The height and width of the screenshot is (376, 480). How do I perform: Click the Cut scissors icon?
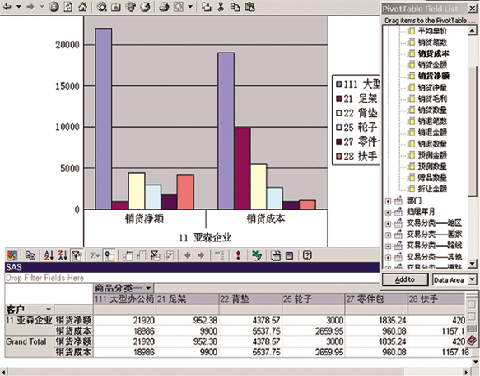[221, 7]
